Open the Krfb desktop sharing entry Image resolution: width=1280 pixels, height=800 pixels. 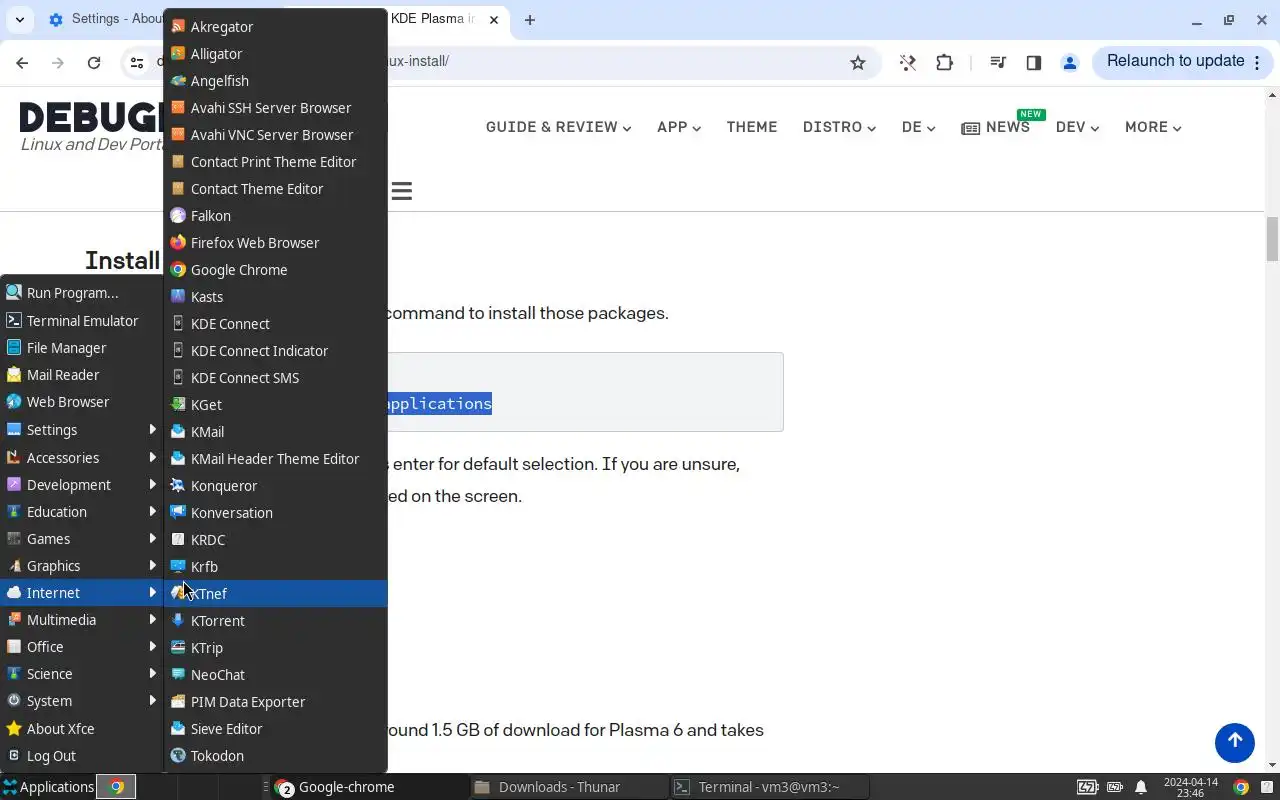[276, 567]
